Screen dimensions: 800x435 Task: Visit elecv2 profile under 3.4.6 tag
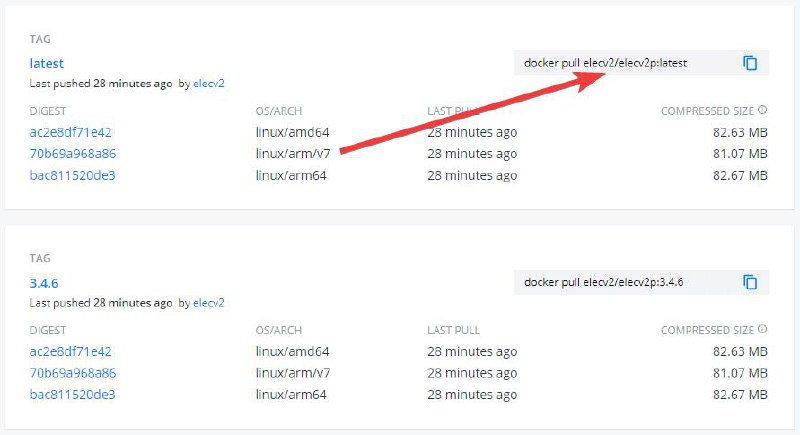[x=209, y=302]
